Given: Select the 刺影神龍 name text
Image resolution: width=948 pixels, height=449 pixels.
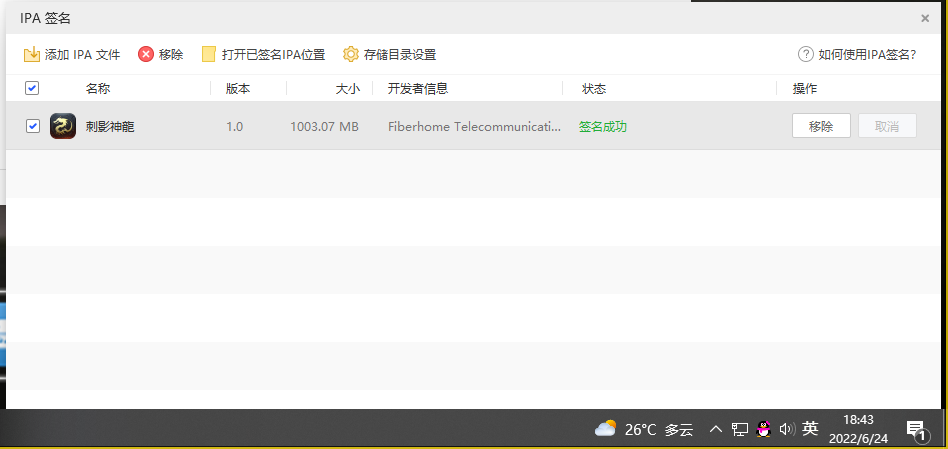Looking at the screenshot, I should [x=110, y=127].
